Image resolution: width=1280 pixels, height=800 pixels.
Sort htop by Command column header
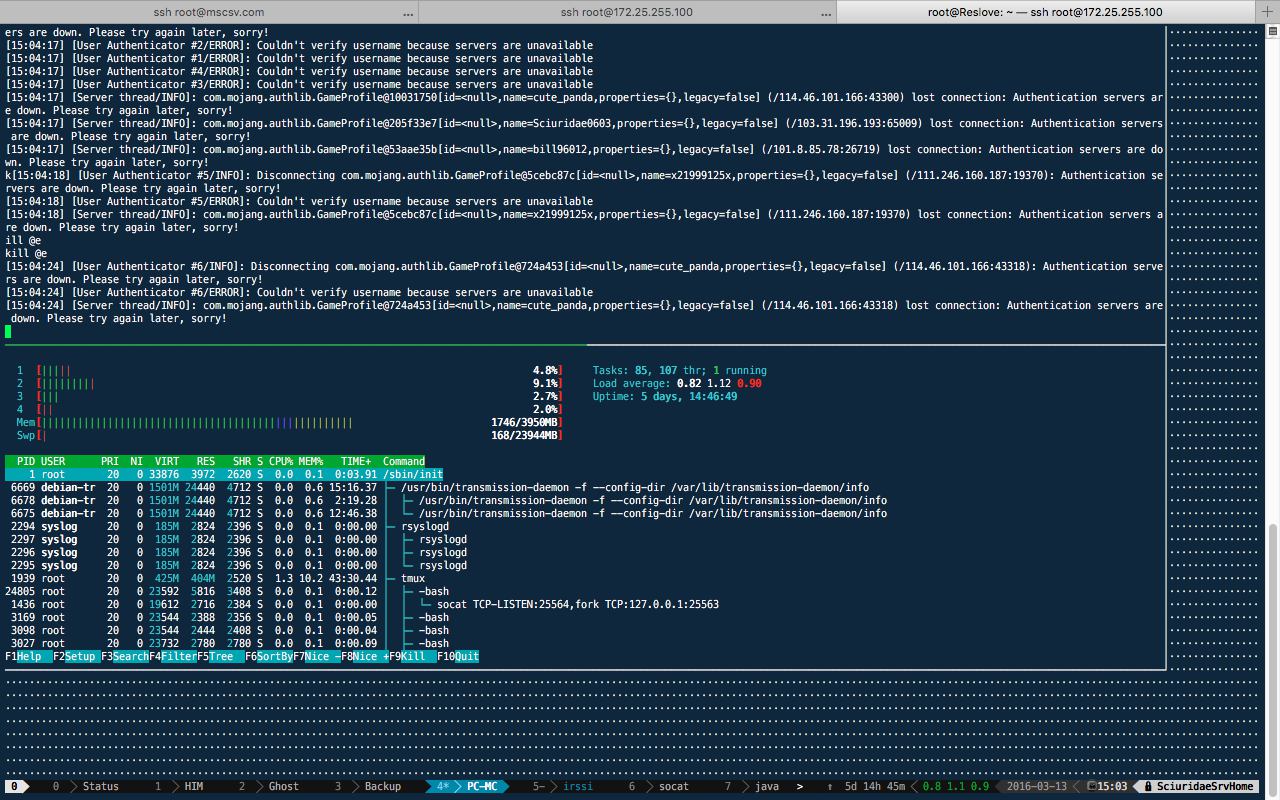404,462
